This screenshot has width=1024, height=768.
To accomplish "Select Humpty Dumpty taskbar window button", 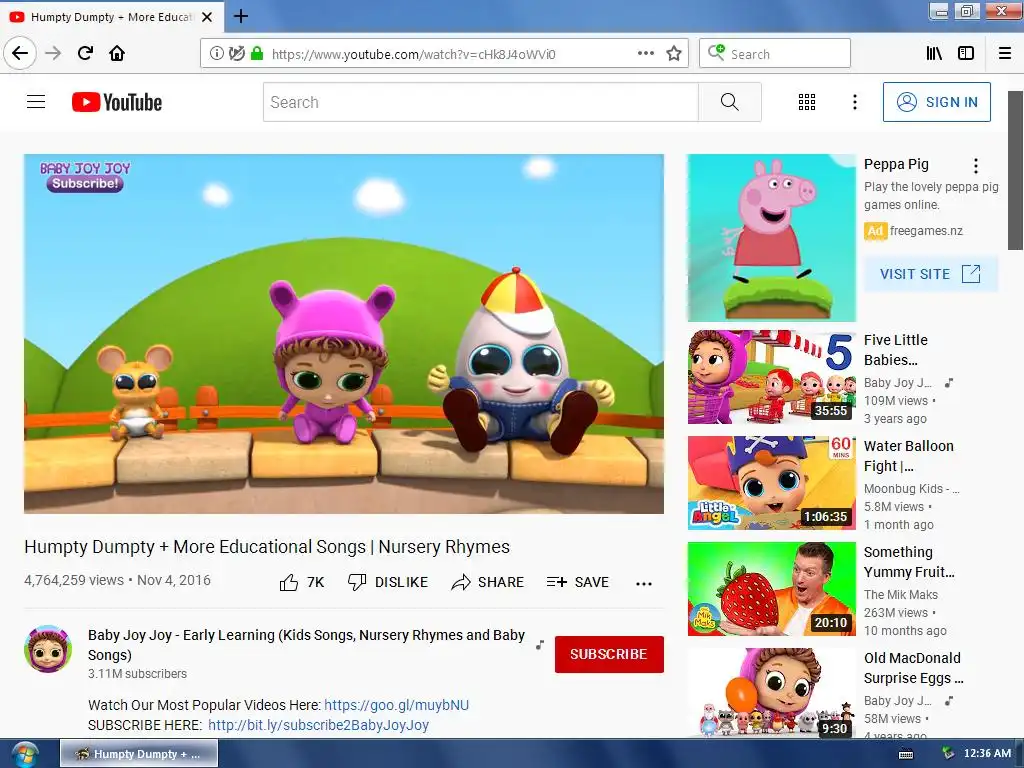I will click(139, 754).
